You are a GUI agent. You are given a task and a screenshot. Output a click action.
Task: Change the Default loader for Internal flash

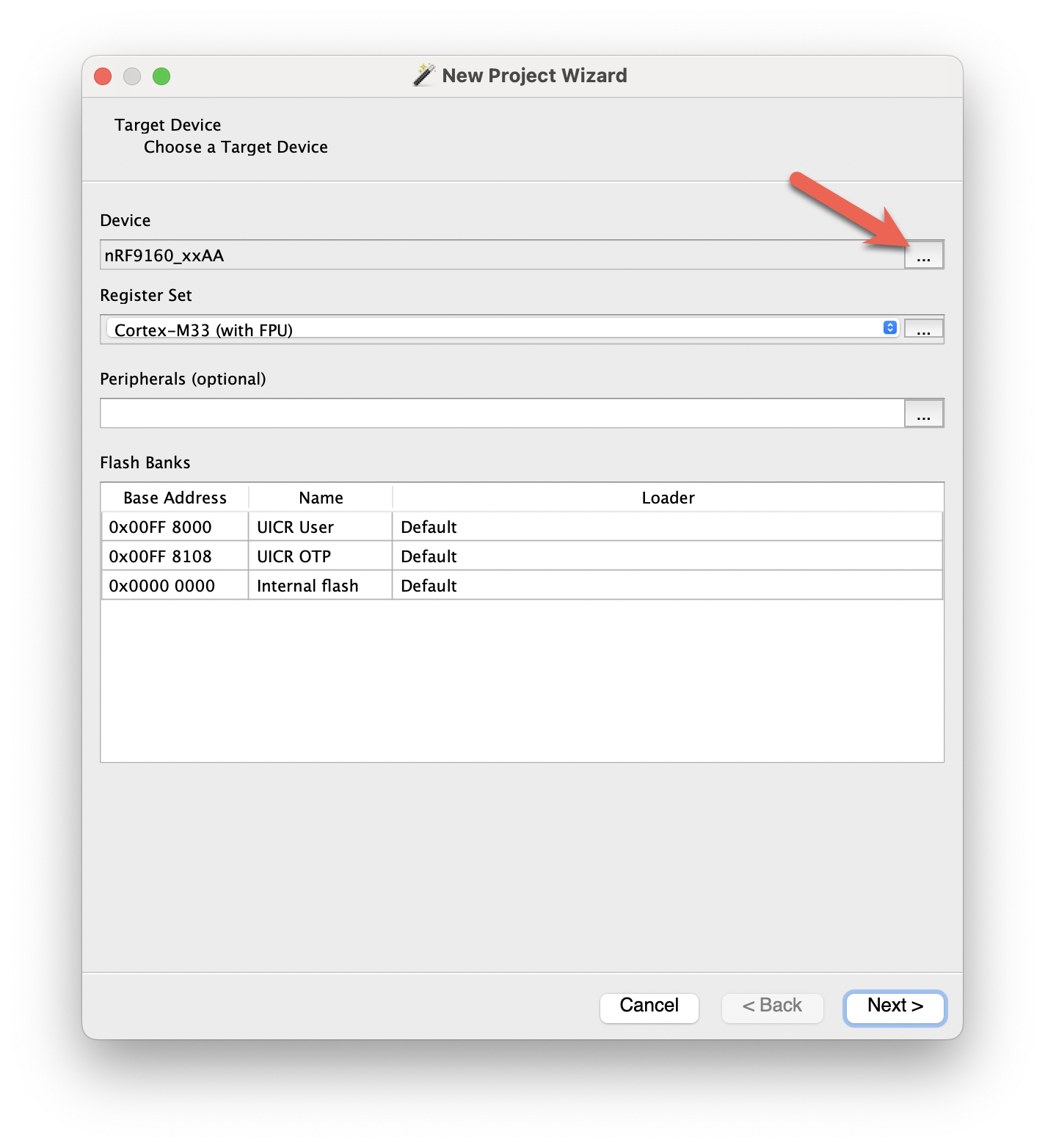[x=429, y=585]
